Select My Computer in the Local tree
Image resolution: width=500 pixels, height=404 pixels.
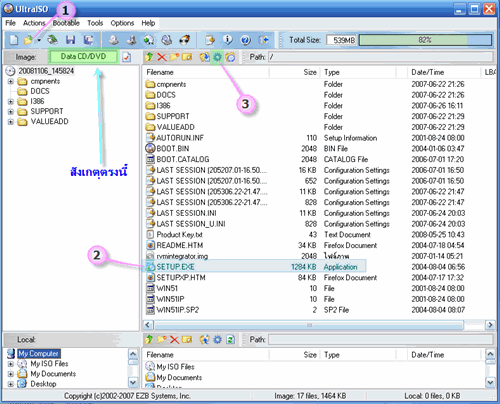click(39, 354)
